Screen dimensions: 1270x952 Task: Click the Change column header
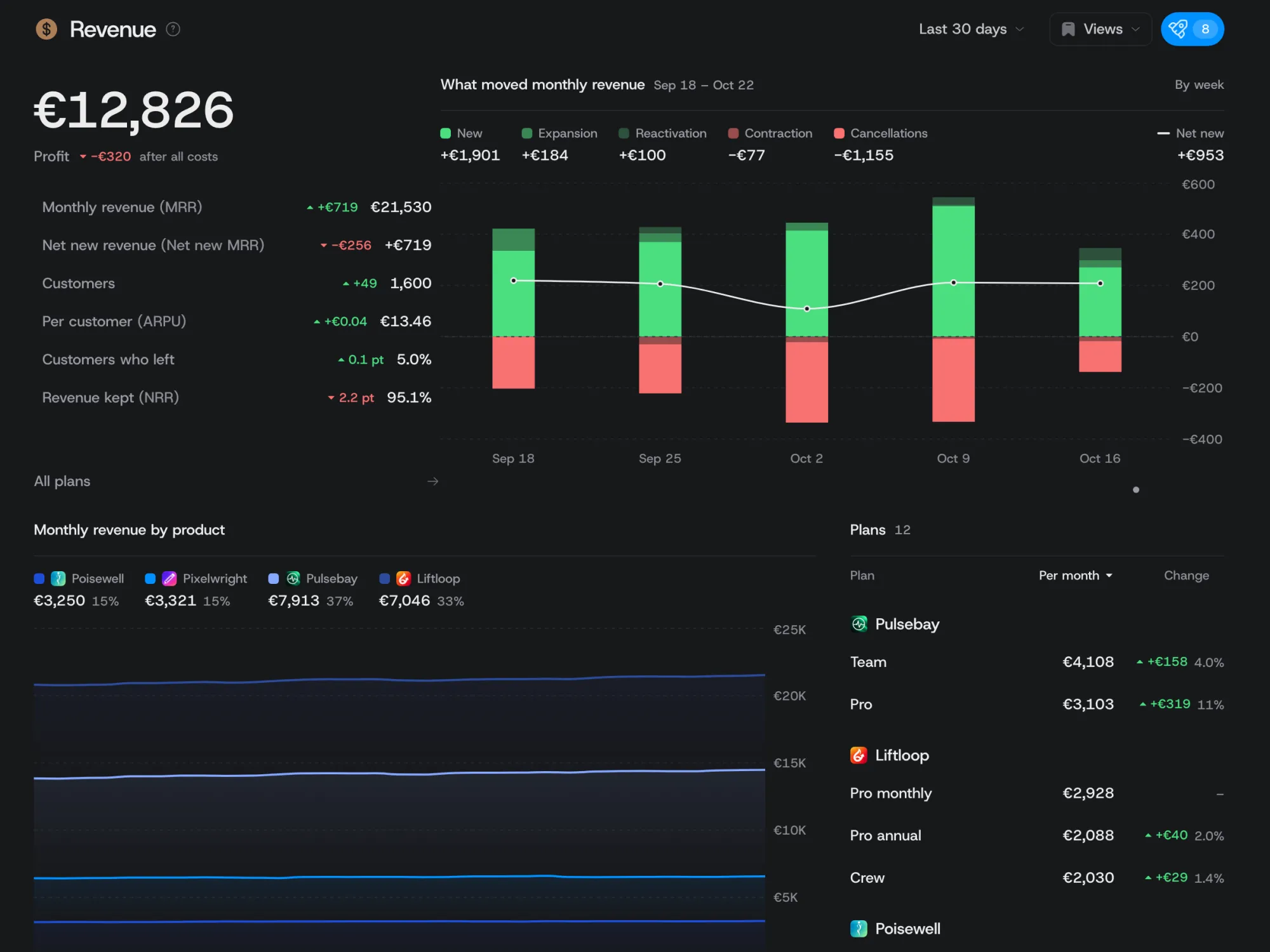(x=1186, y=576)
